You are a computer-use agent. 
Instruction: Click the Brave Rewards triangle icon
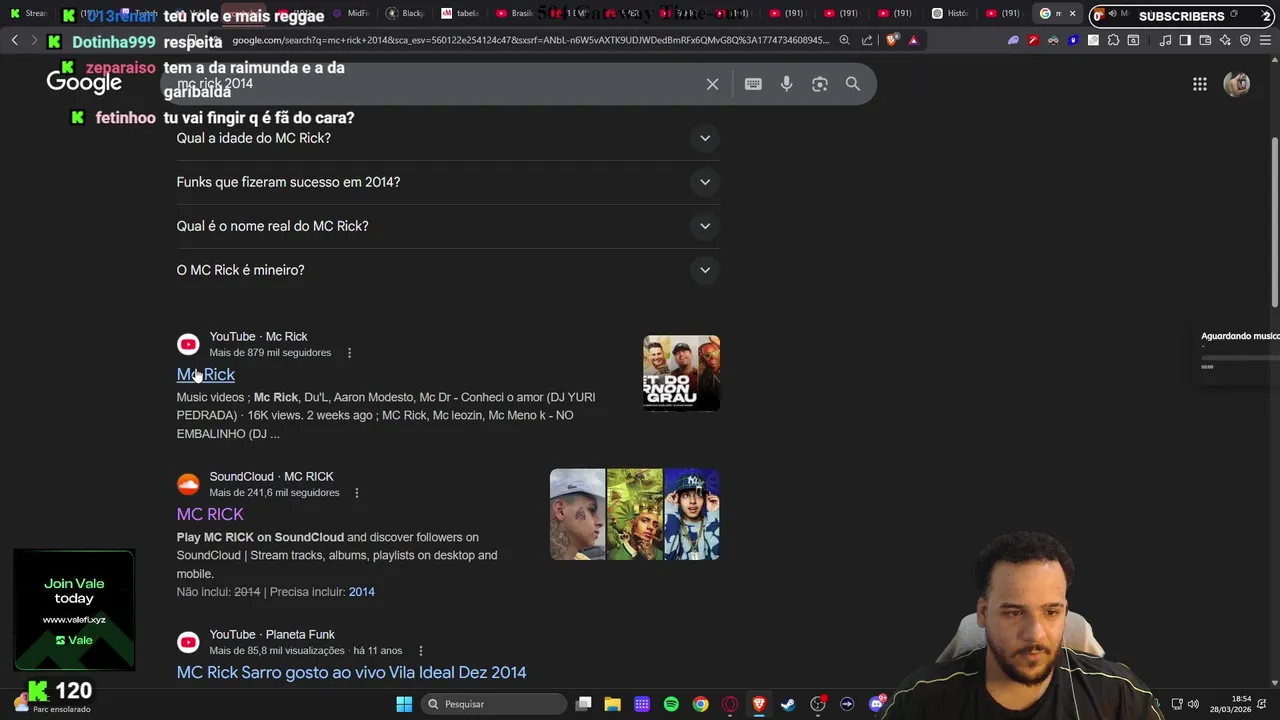coord(913,40)
